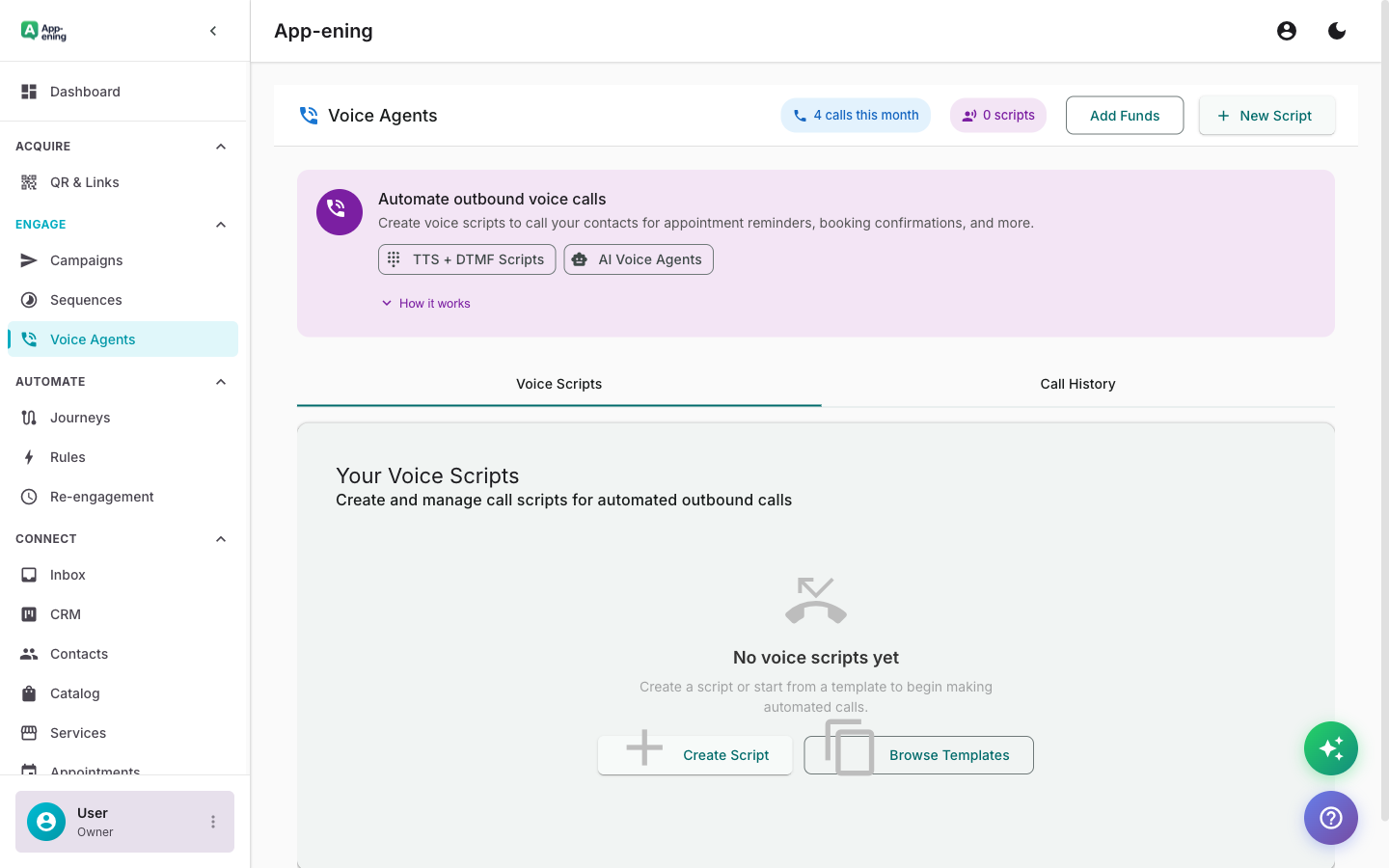Click the help question mark bubble

click(x=1331, y=818)
